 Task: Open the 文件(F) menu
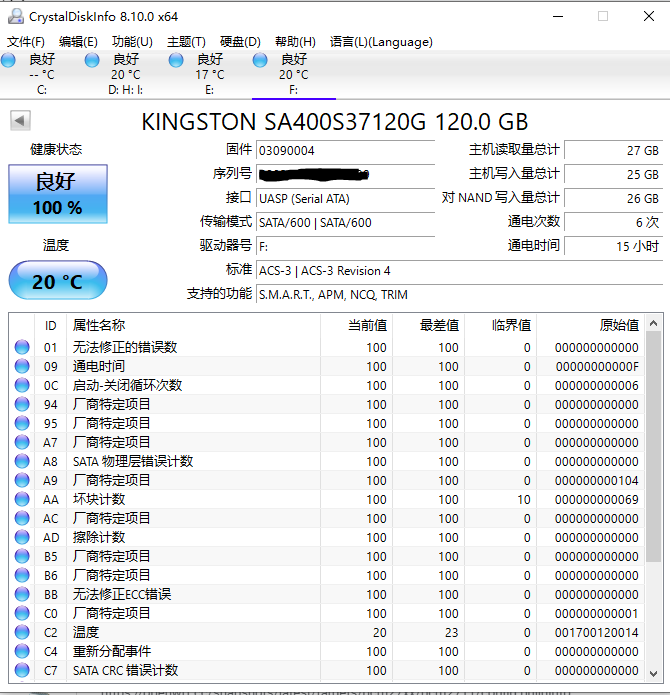pos(26,42)
